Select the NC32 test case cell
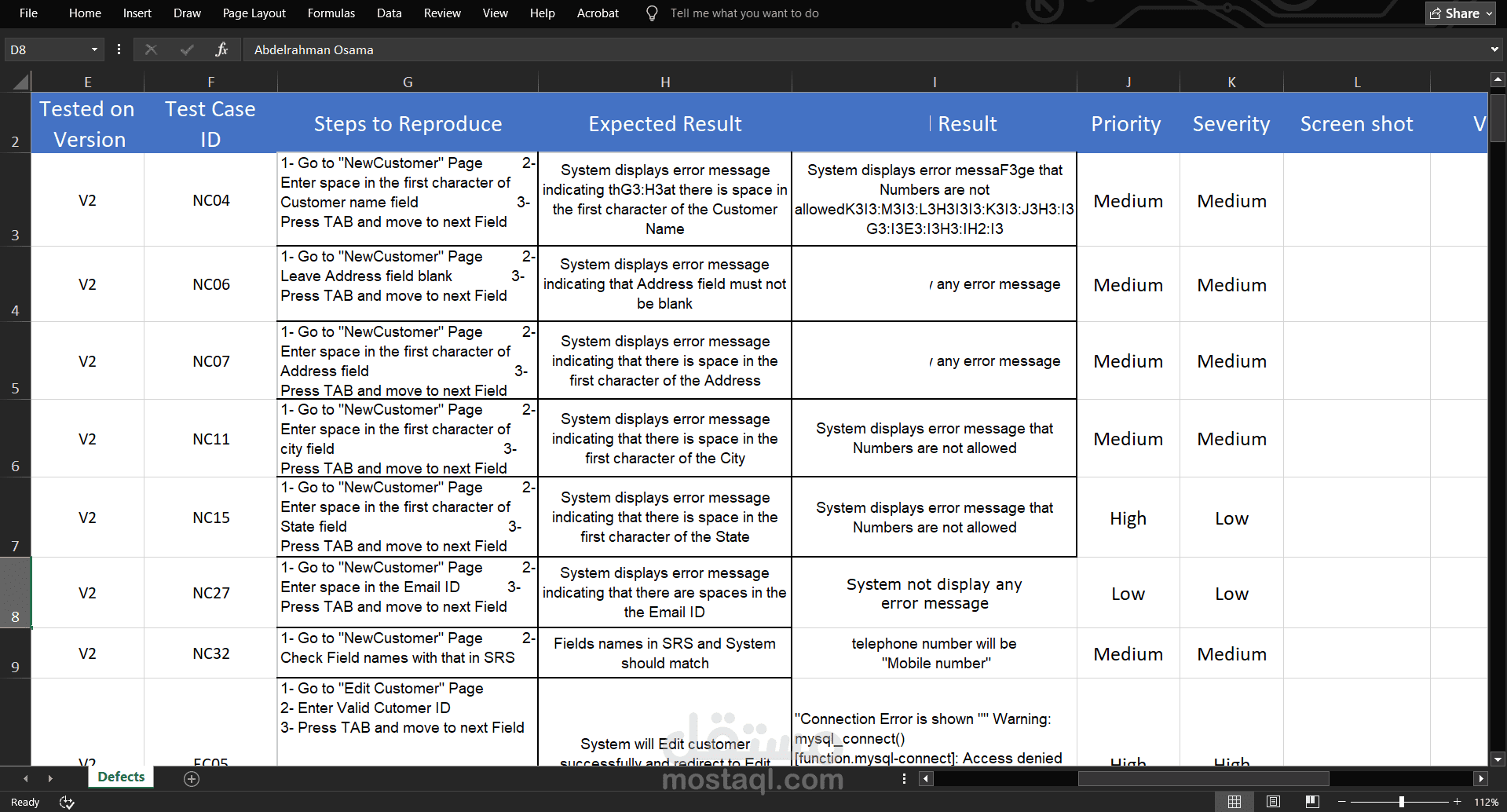The width and height of the screenshot is (1507, 812). tap(211, 653)
